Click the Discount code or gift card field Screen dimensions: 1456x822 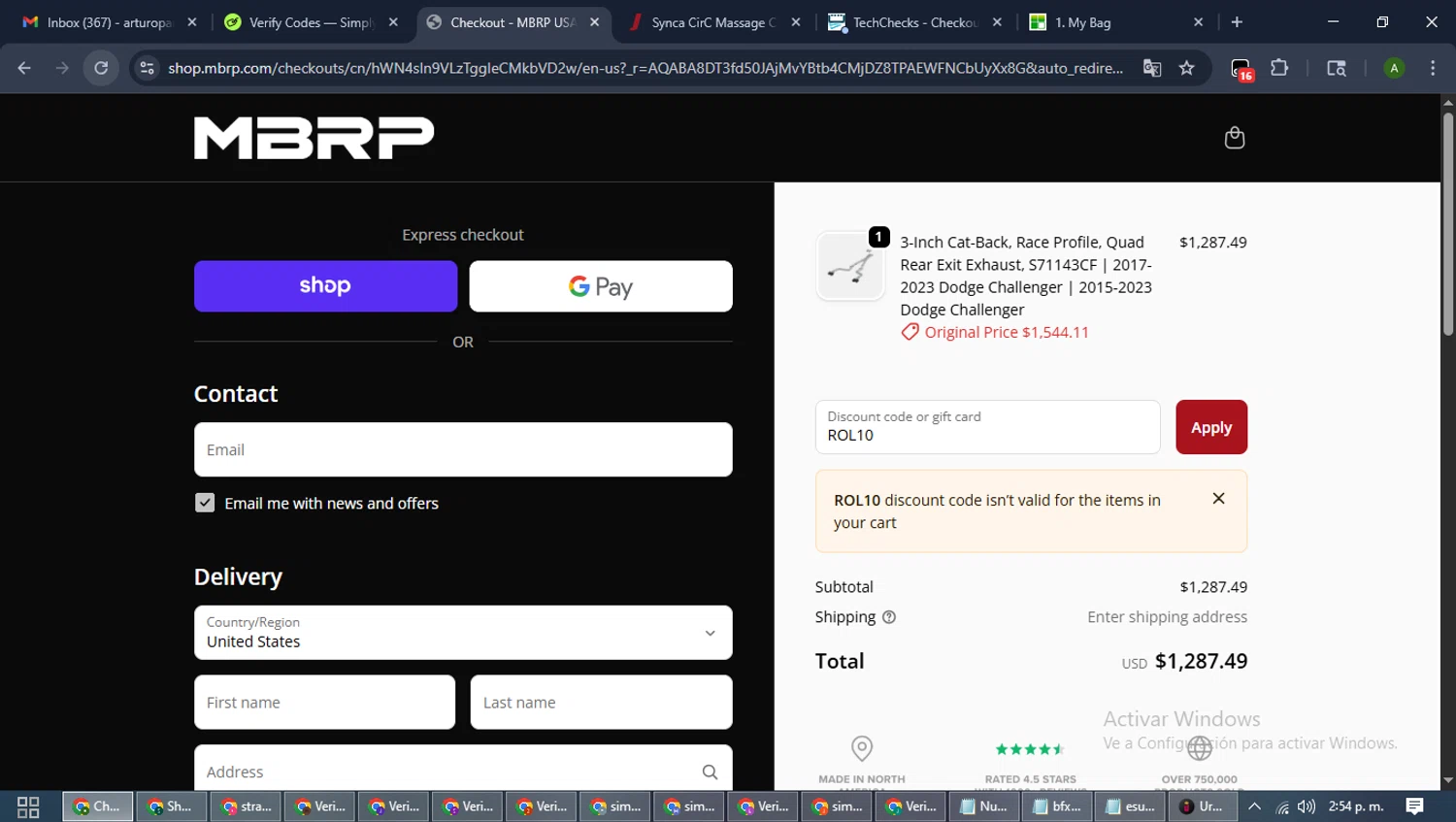click(x=987, y=427)
